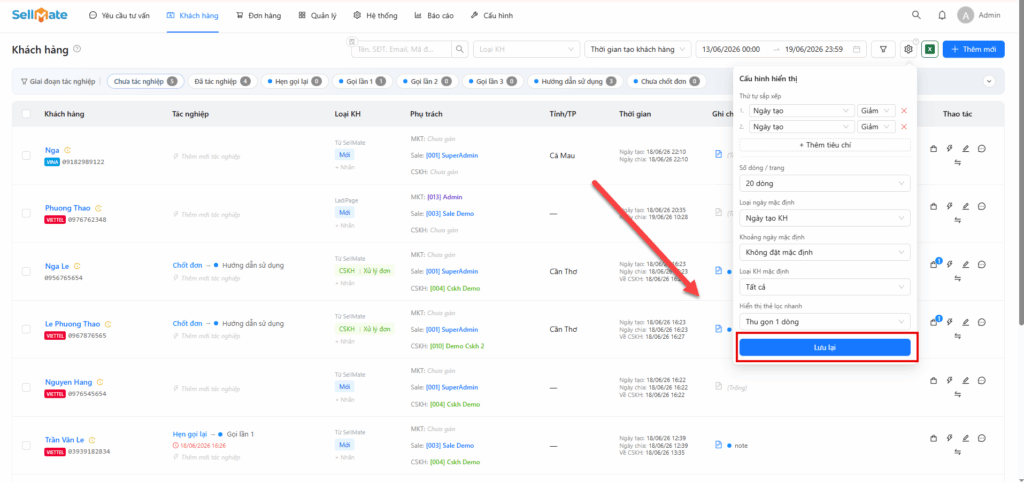1024x483 pixels.
Task: Select the Hẹn gọi lại filter chip
Action: [294, 82]
